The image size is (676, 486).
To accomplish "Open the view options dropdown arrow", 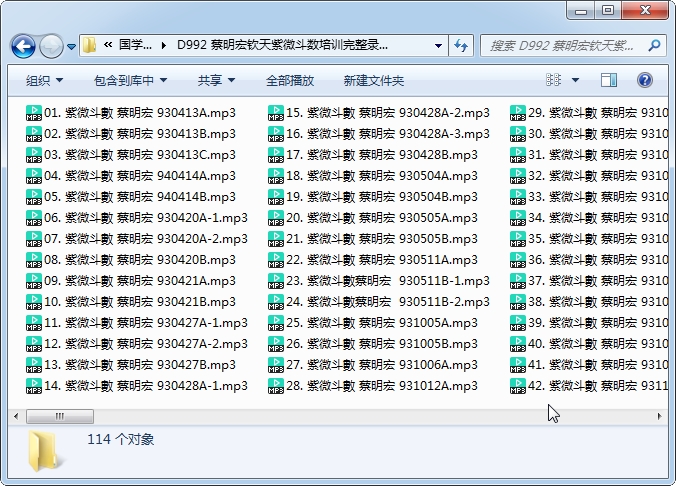I will pos(575,80).
